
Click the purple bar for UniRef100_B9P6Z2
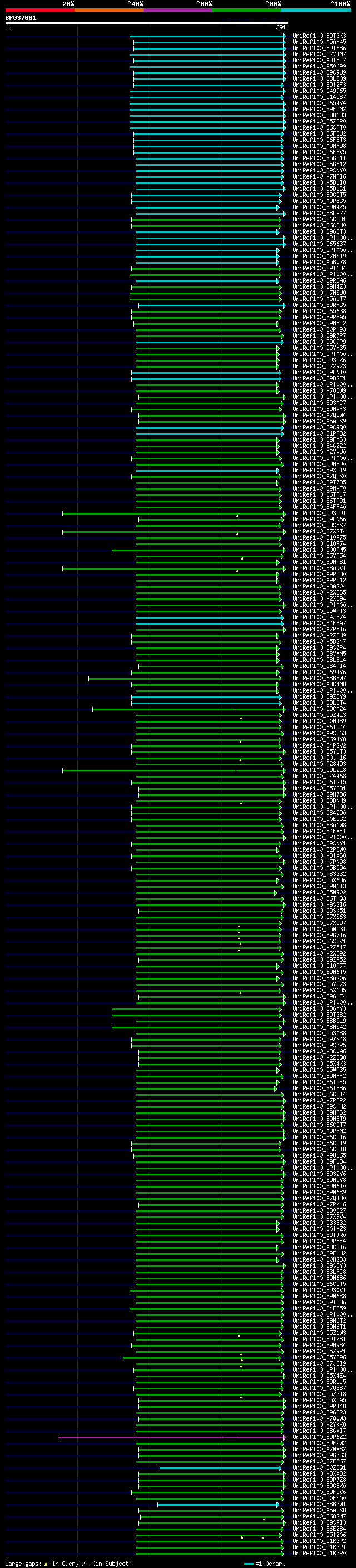[172, 1437]
